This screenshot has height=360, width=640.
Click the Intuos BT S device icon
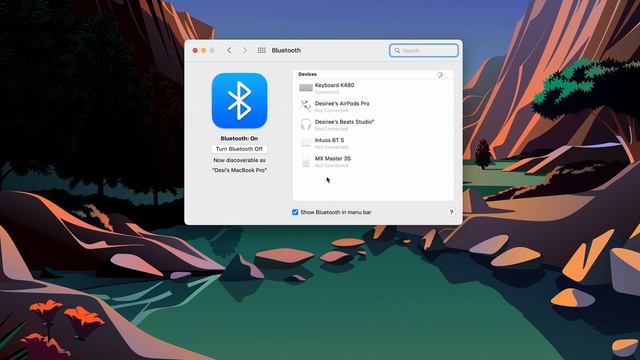pyautogui.click(x=306, y=142)
